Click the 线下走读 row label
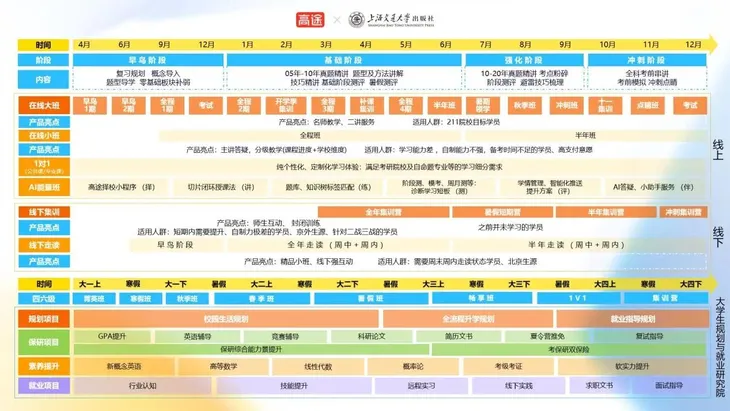 [44, 245]
